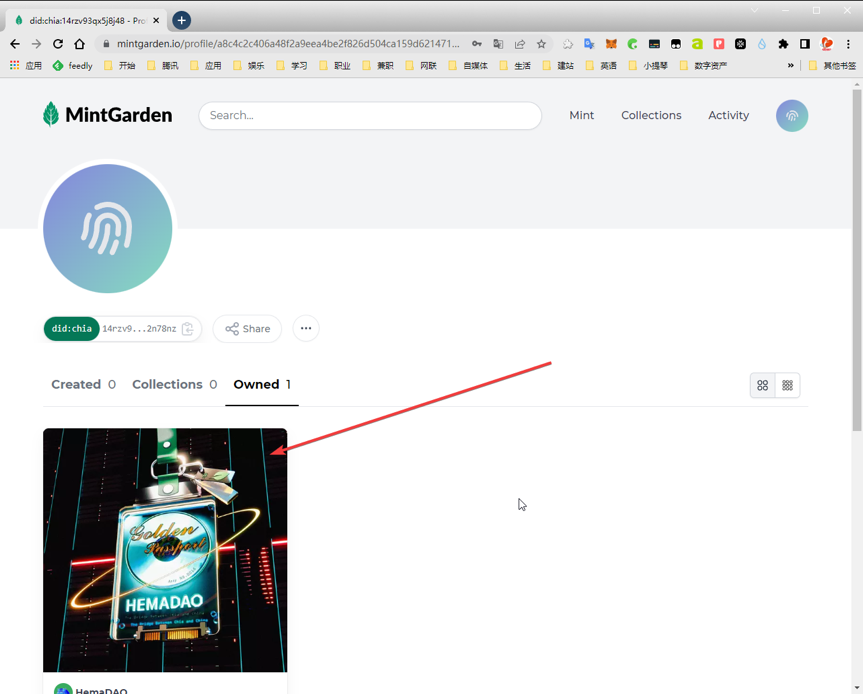Open the profile avatar menu at top right
The width and height of the screenshot is (863, 694).
(791, 116)
